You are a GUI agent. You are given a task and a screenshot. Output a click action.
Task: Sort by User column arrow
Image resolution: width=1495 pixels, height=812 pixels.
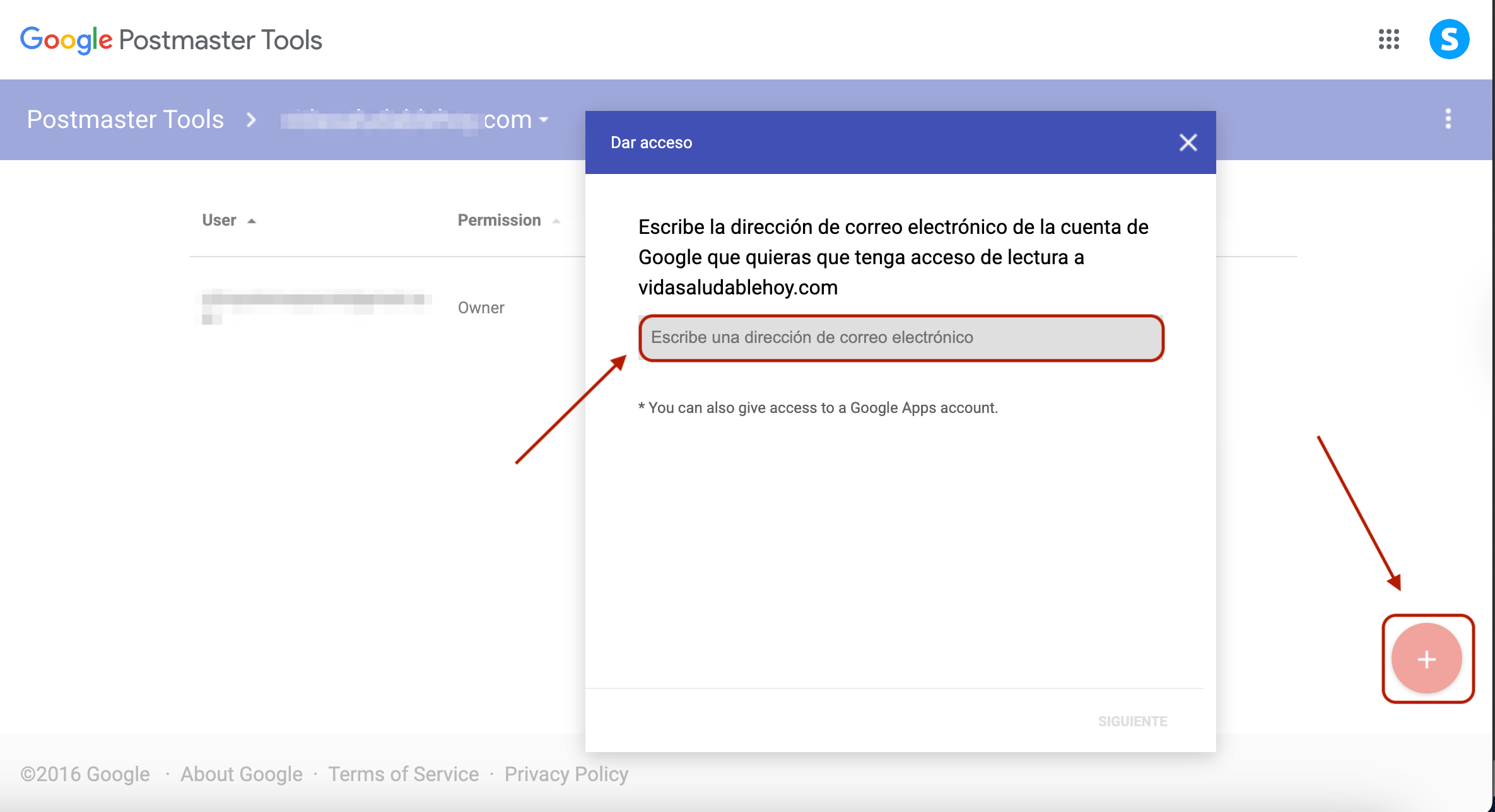[x=252, y=221]
